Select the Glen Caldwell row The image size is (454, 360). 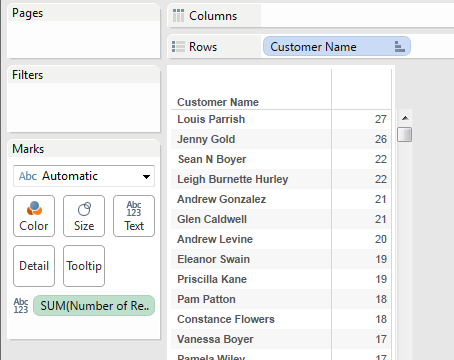(281, 219)
